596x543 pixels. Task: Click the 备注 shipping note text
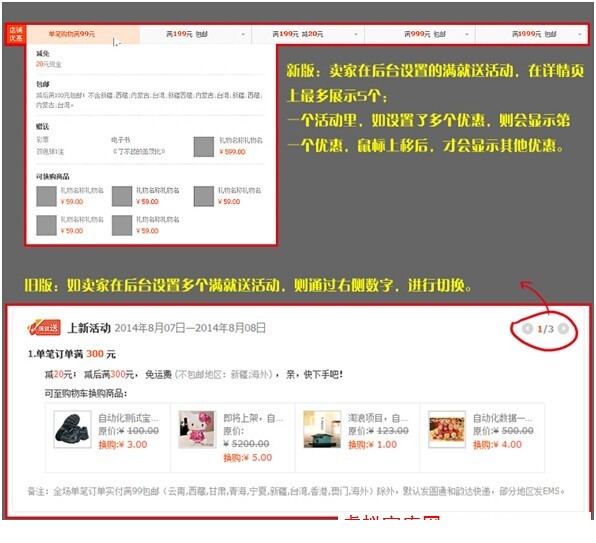pos(296,491)
